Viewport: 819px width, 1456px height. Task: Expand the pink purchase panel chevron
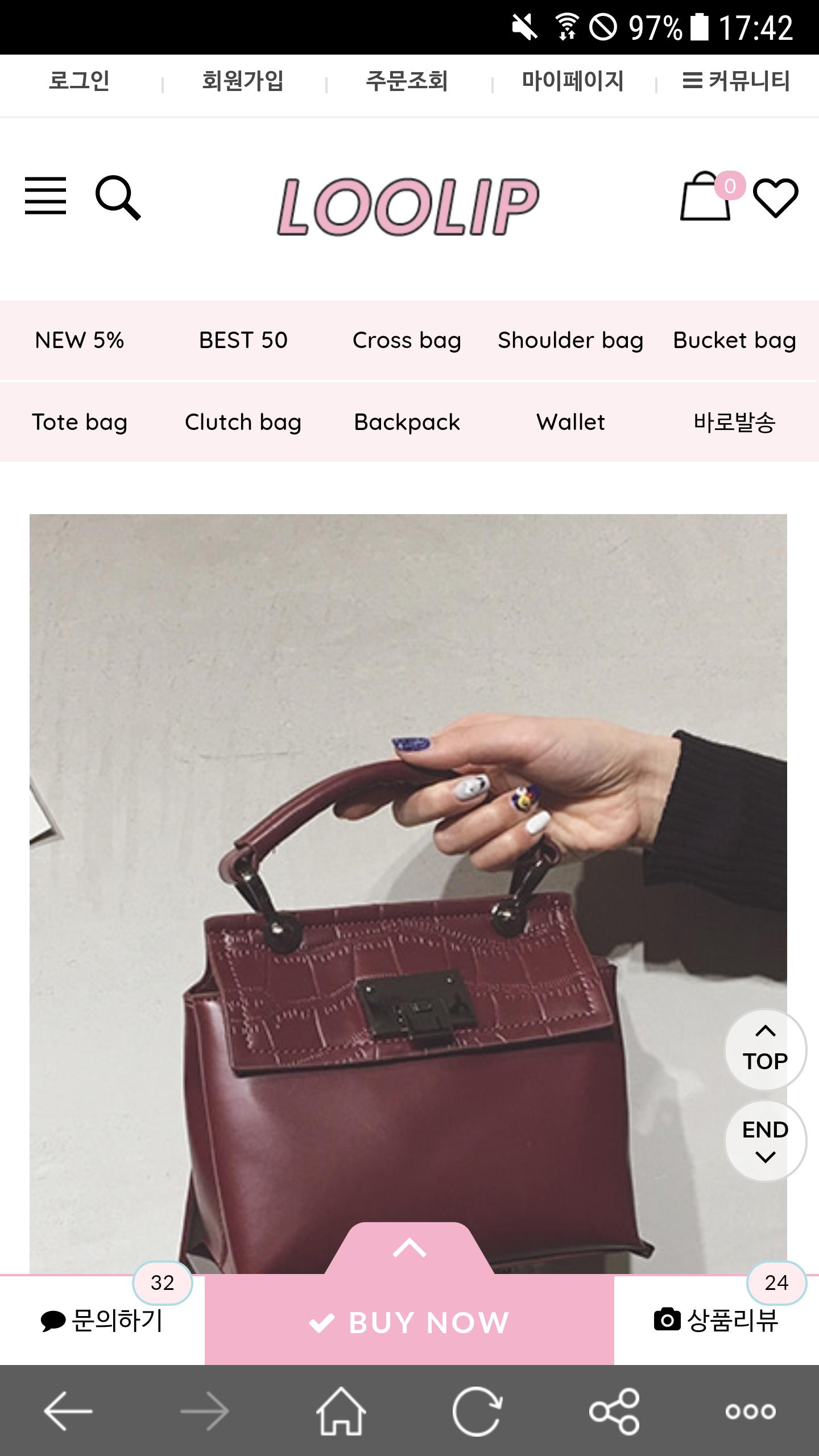409,1248
